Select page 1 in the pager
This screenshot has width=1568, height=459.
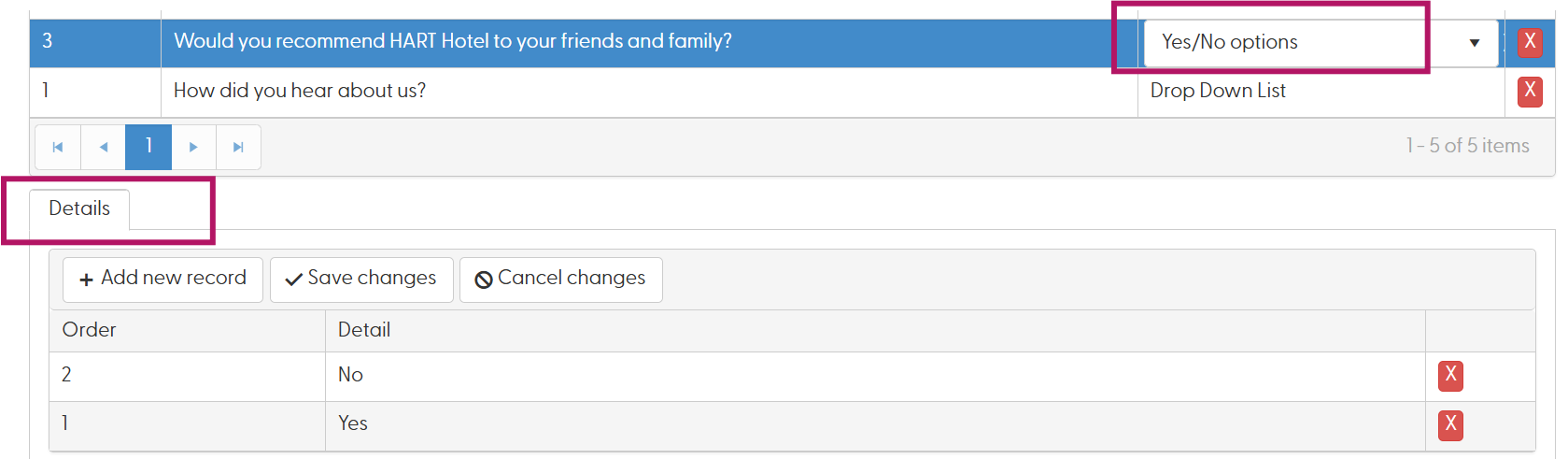[148, 147]
